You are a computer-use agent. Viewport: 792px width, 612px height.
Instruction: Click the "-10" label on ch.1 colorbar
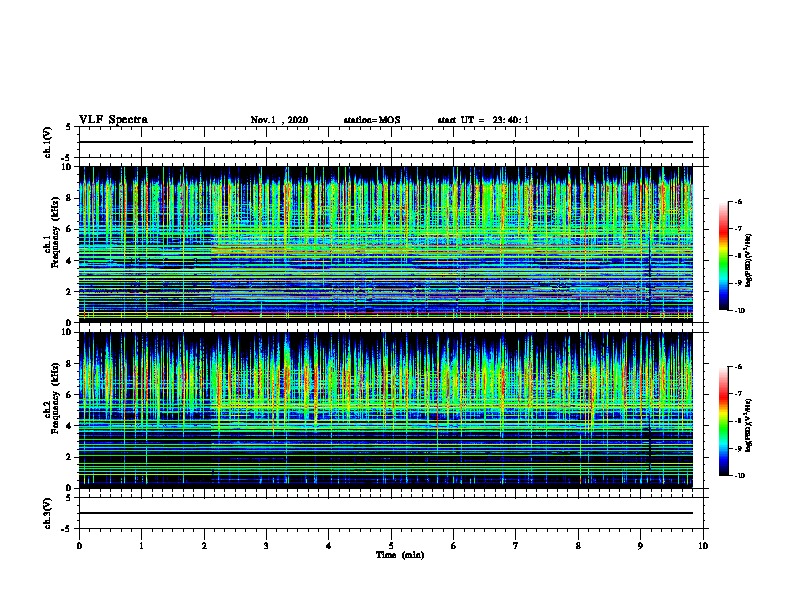[739, 311]
